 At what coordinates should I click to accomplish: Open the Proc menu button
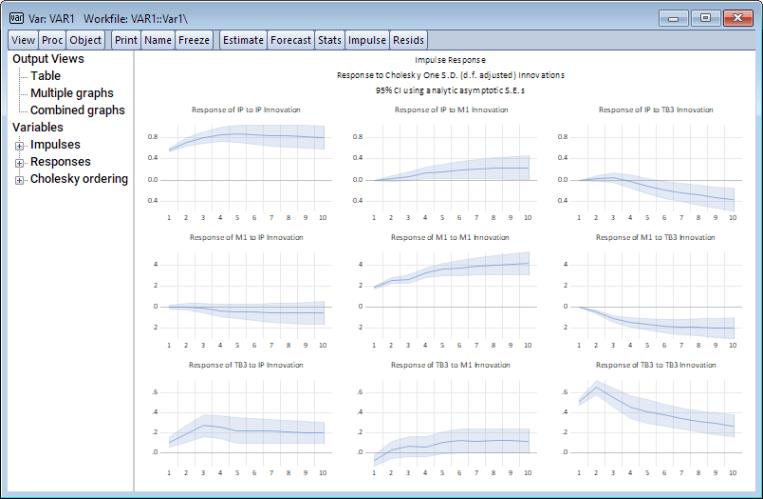[52, 40]
